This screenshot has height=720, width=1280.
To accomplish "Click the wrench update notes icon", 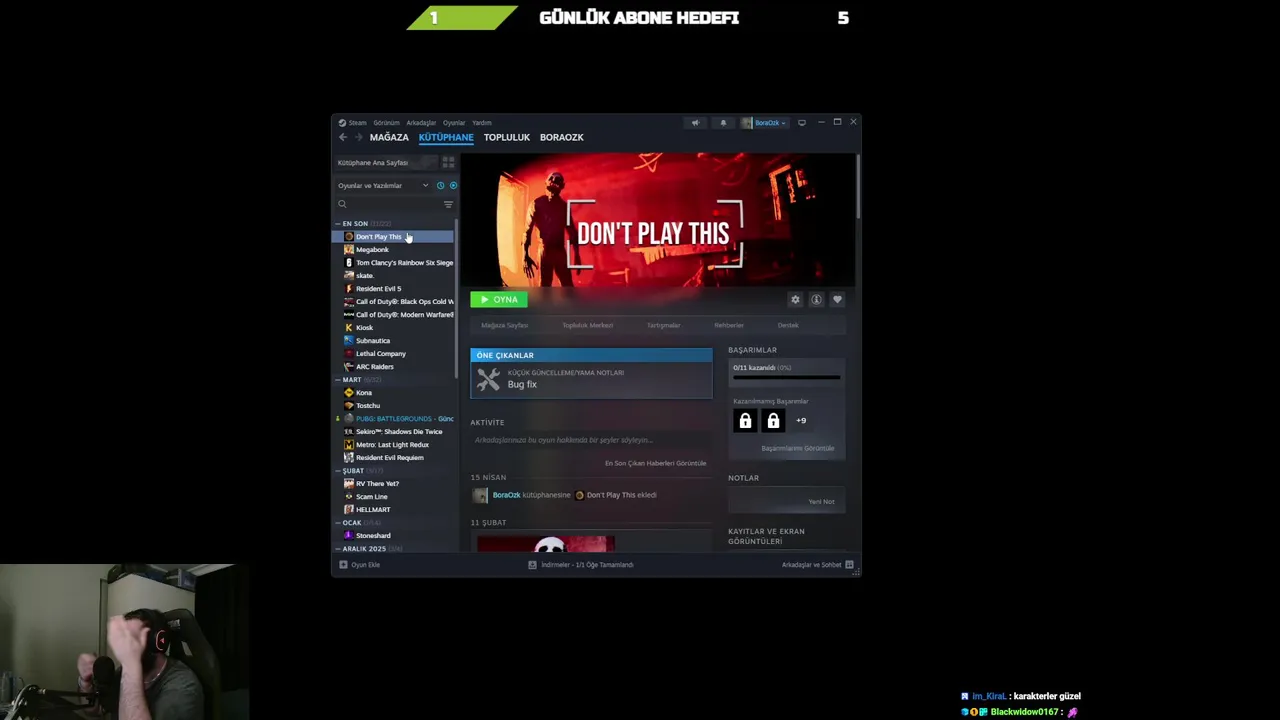I will [488, 379].
